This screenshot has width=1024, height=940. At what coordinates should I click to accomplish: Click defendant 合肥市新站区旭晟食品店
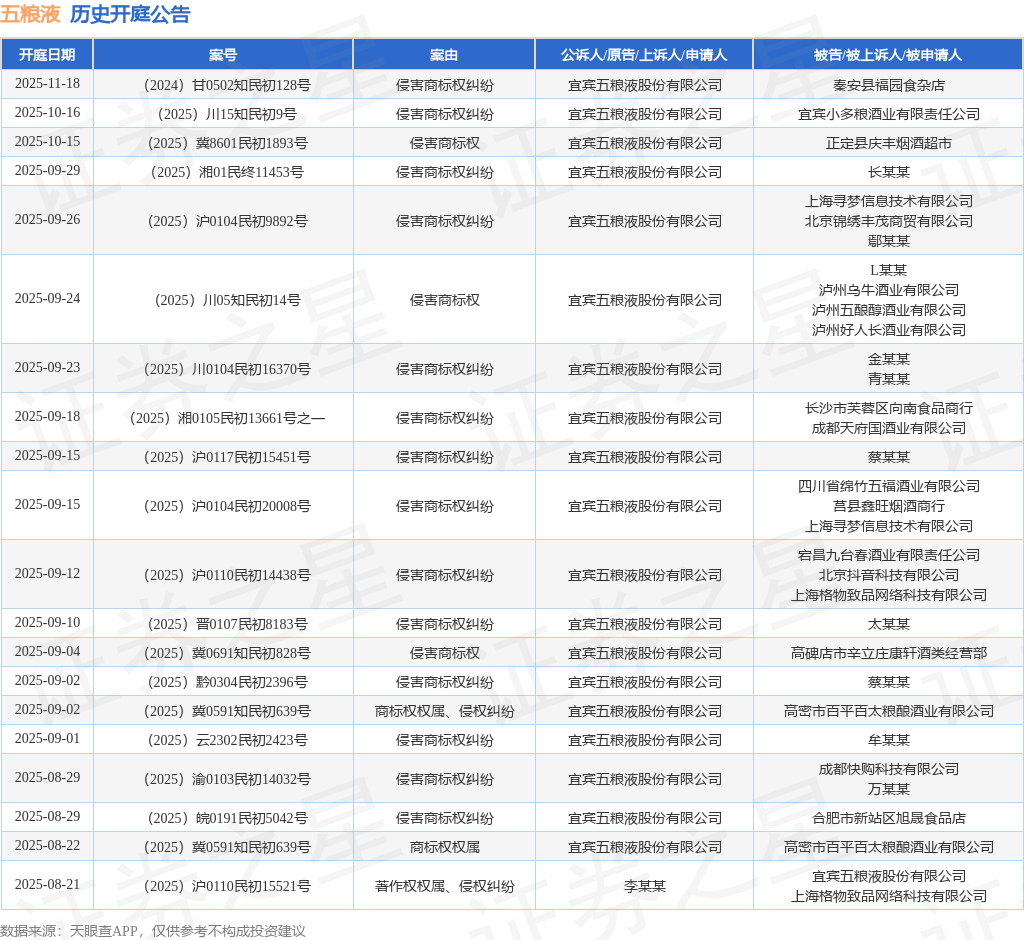888,818
